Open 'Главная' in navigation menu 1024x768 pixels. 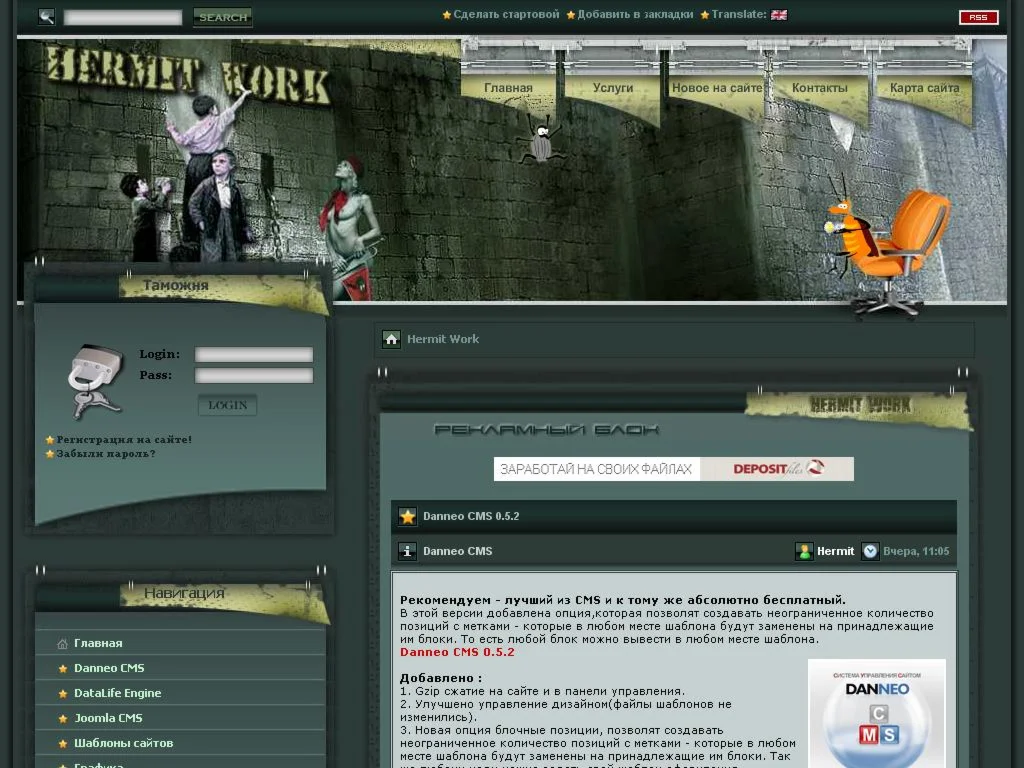pos(98,643)
